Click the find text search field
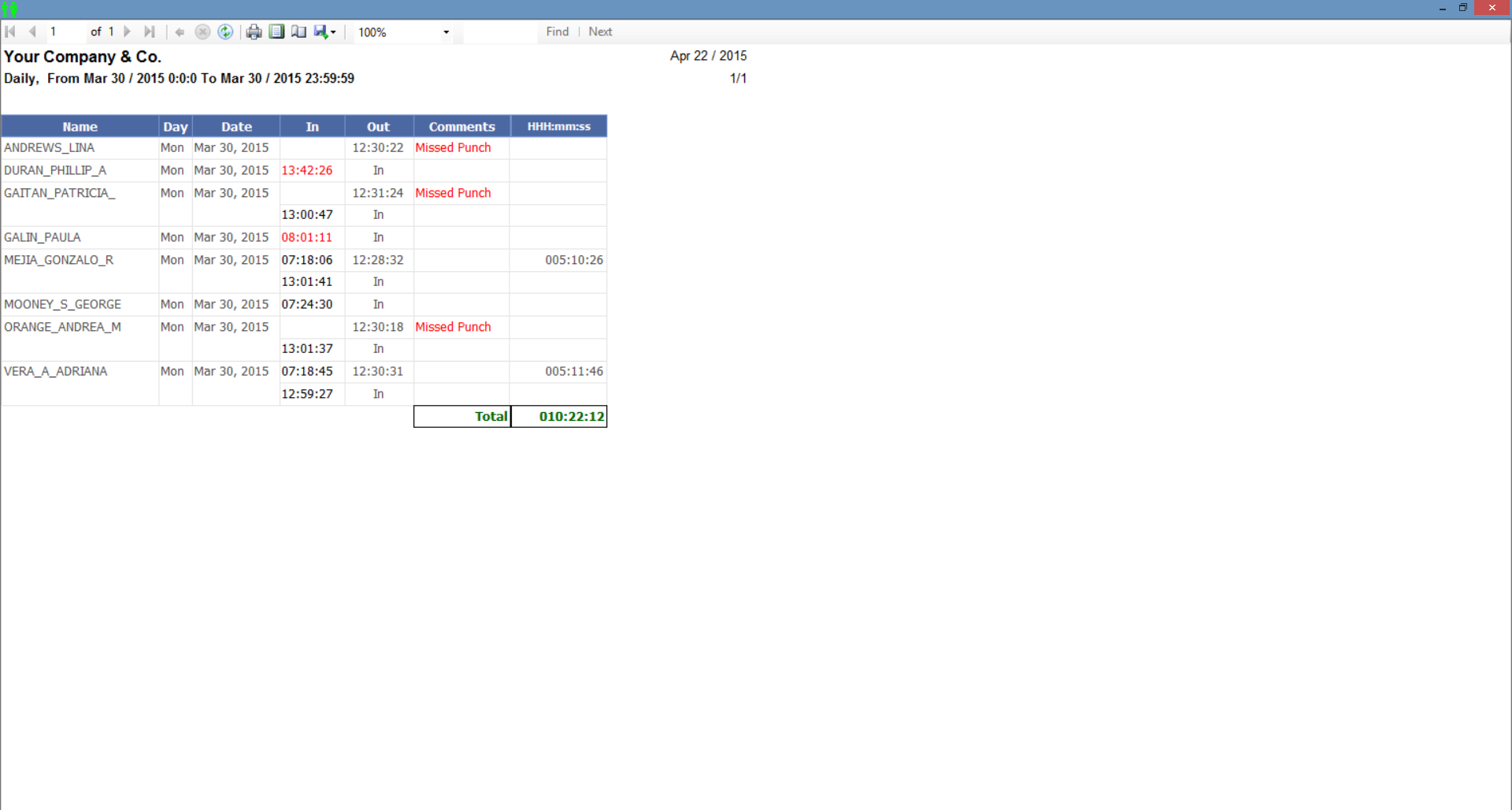This screenshot has width=1512, height=810. [x=500, y=32]
